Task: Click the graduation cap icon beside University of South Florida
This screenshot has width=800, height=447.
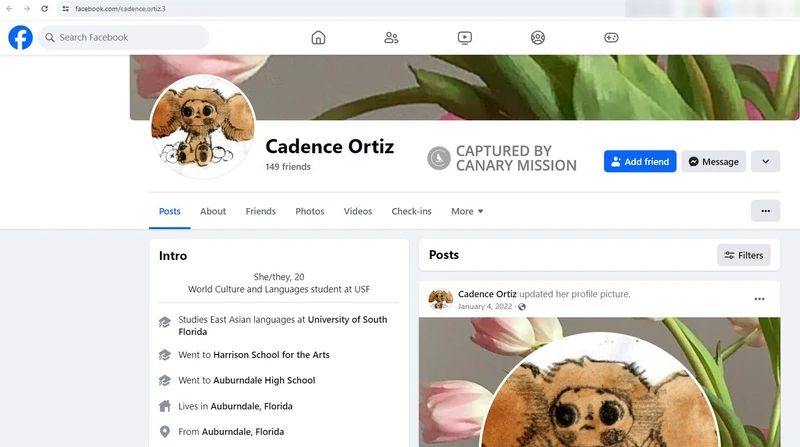Action: 164,322
